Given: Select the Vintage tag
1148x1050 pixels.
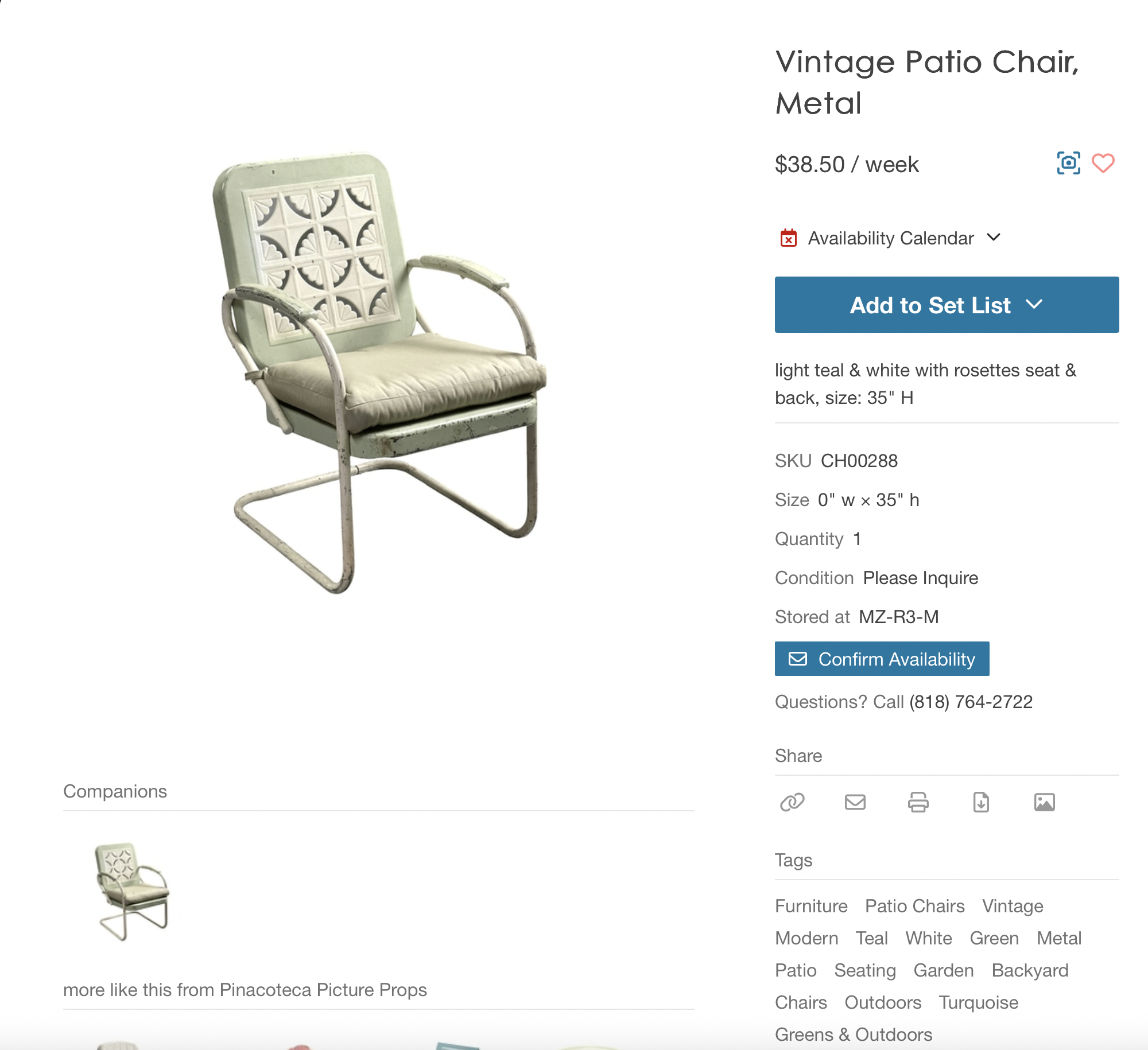Looking at the screenshot, I should [1013, 906].
